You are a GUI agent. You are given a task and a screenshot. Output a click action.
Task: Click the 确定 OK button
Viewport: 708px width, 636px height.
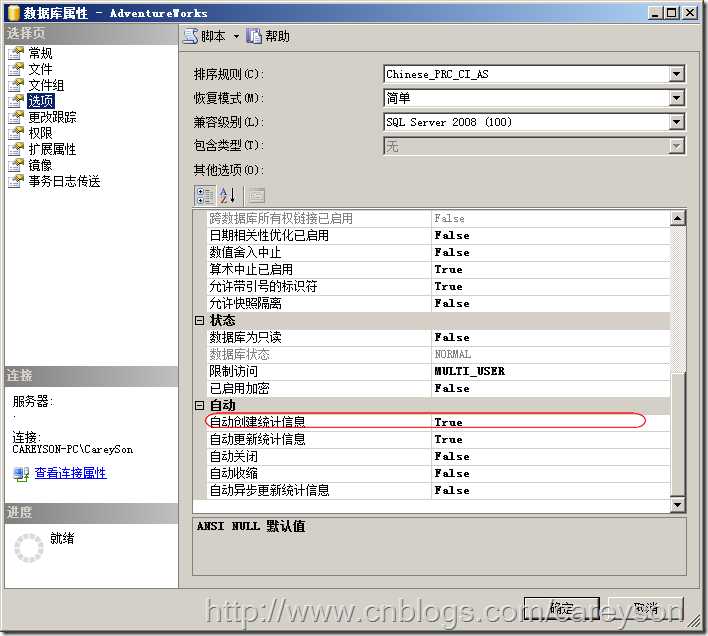562,609
